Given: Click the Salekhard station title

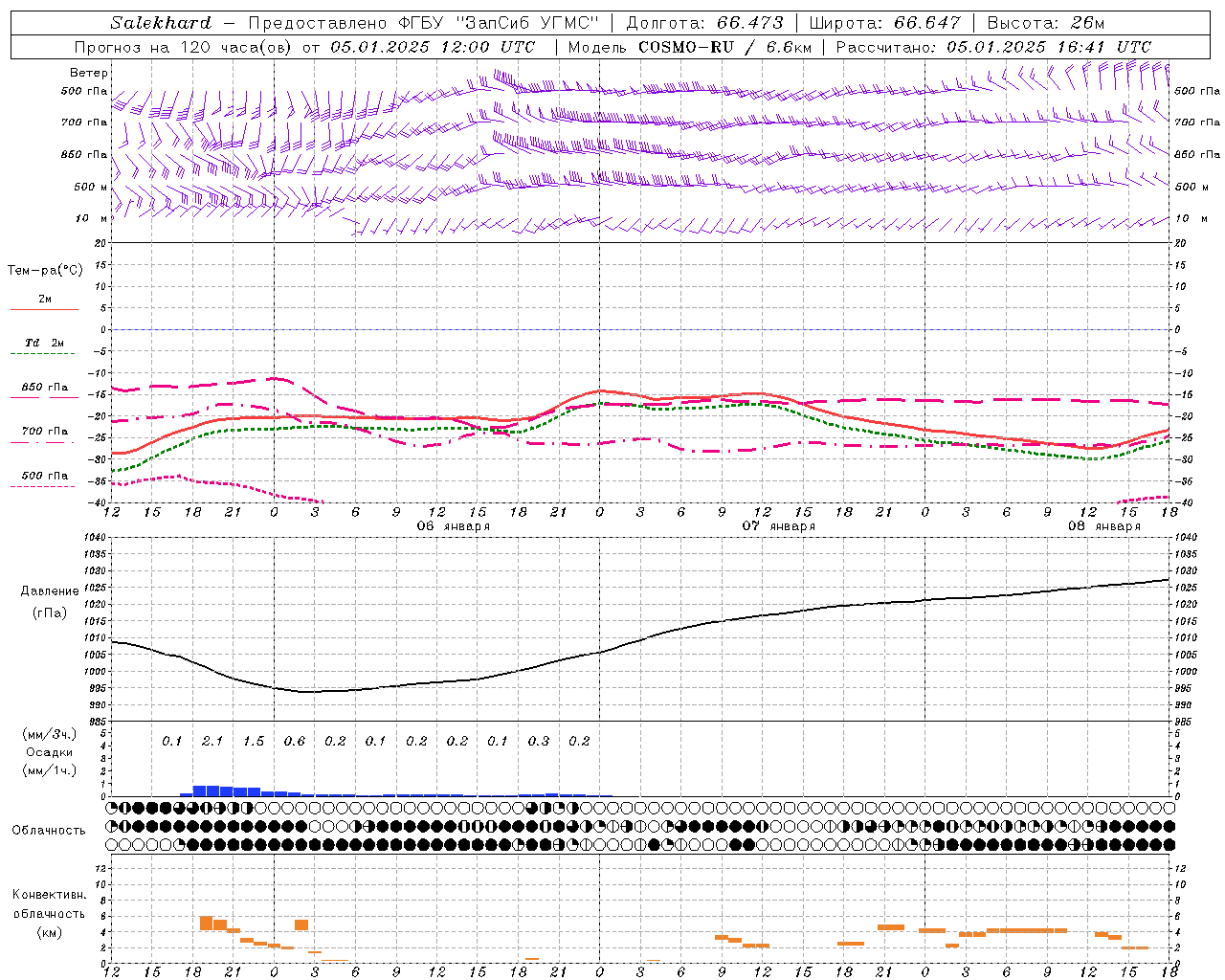Looking at the screenshot, I should point(161,23).
